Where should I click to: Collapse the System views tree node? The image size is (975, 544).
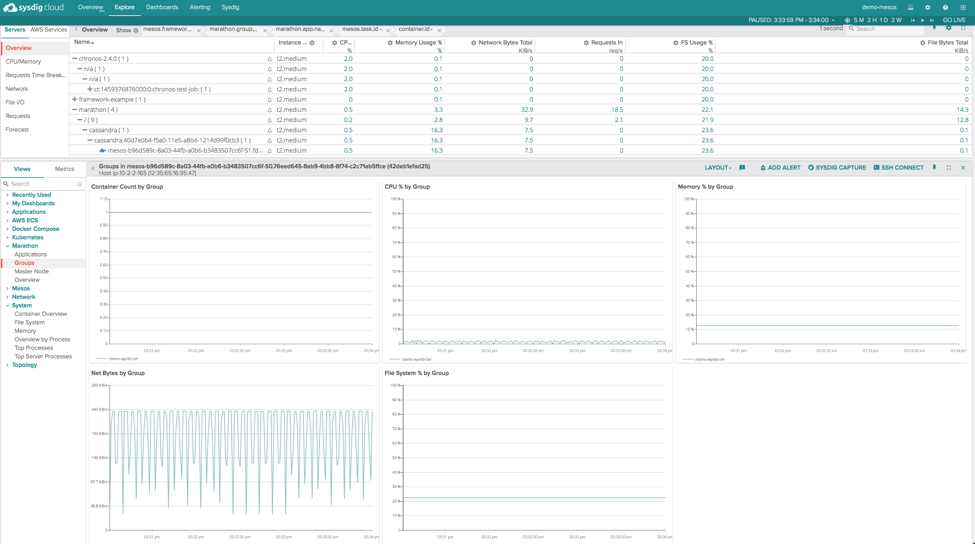(x=7, y=306)
